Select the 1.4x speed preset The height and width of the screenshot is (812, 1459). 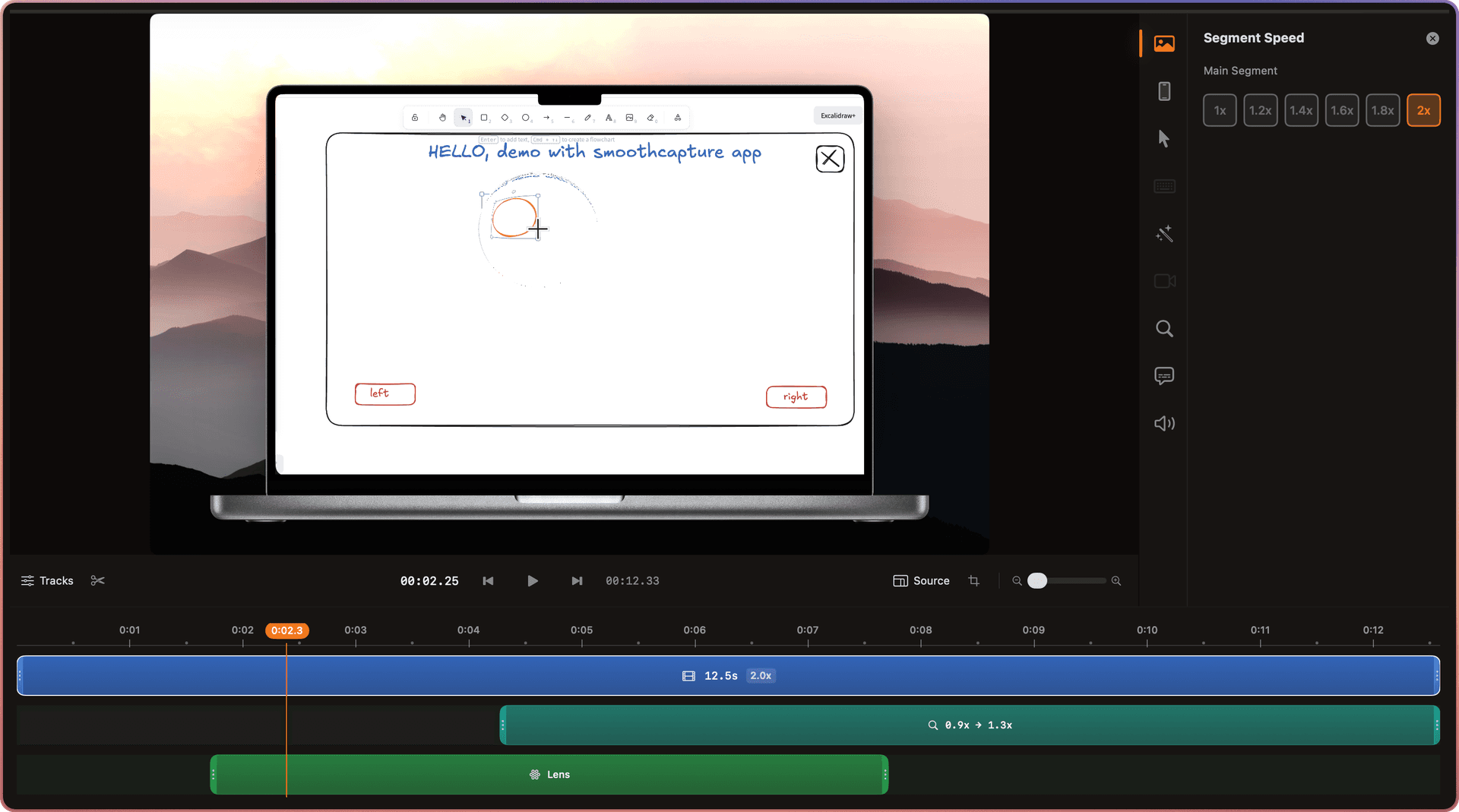[1301, 110]
